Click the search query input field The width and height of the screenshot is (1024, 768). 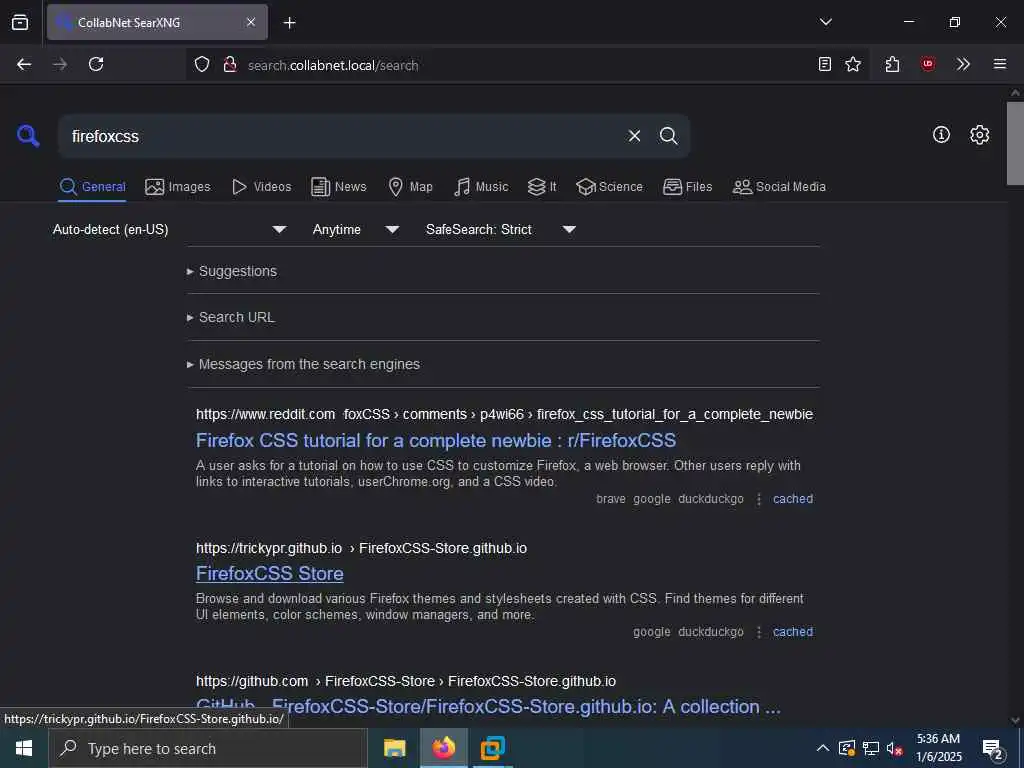point(343,136)
